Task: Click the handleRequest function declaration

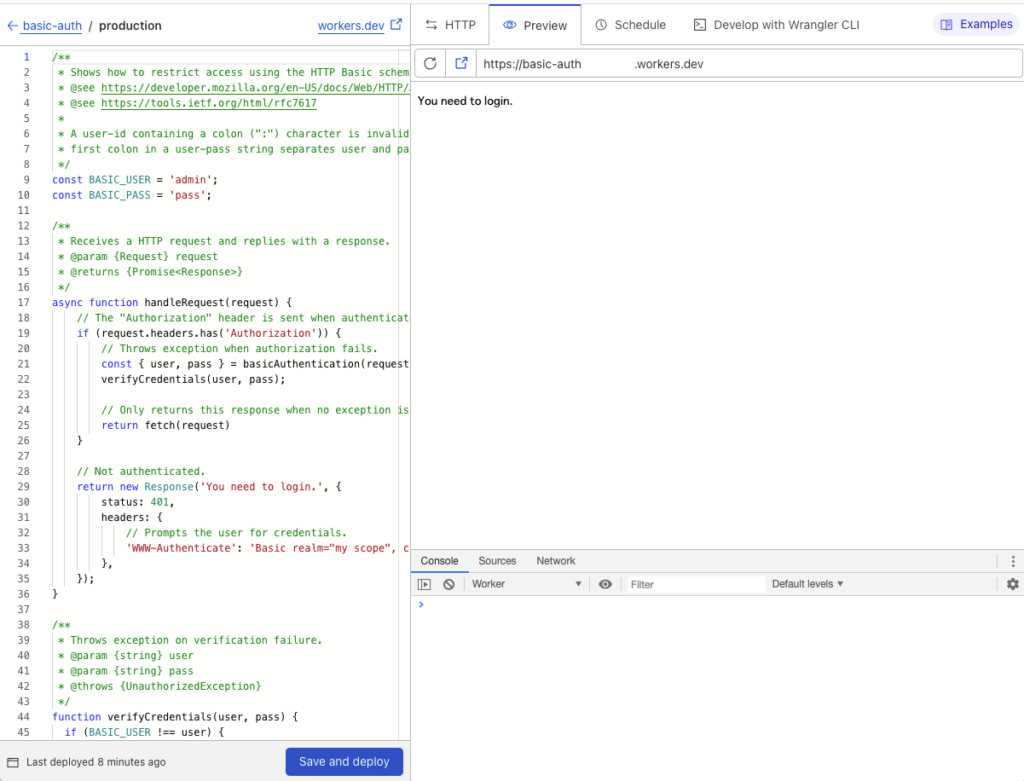Action: click(x=172, y=302)
